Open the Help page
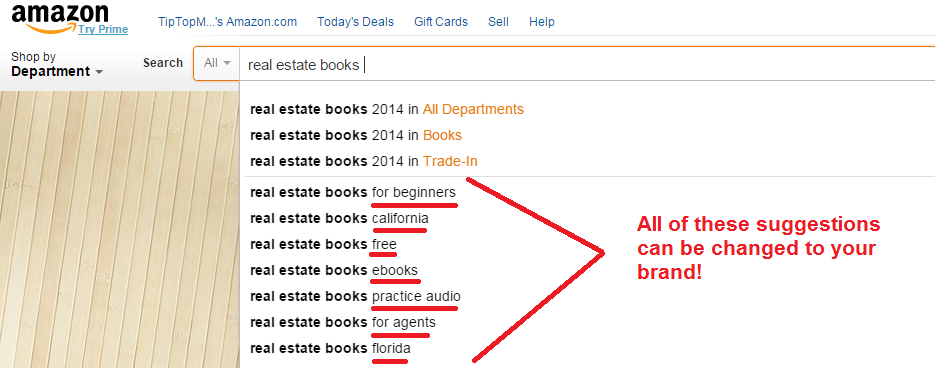The image size is (935, 368). pyautogui.click(x=541, y=22)
